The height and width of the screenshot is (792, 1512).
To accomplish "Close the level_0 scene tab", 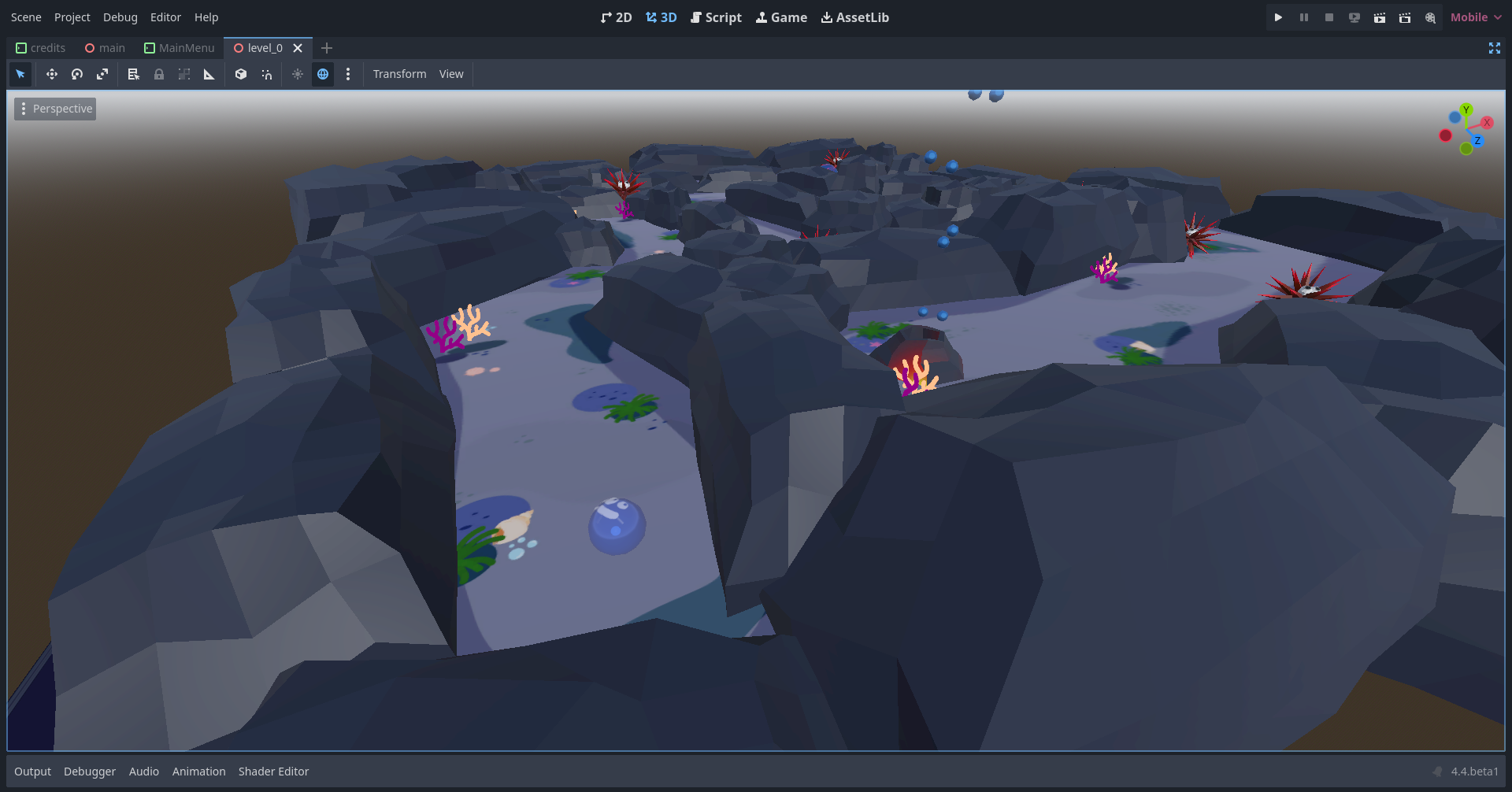I will click(x=298, y=48).
